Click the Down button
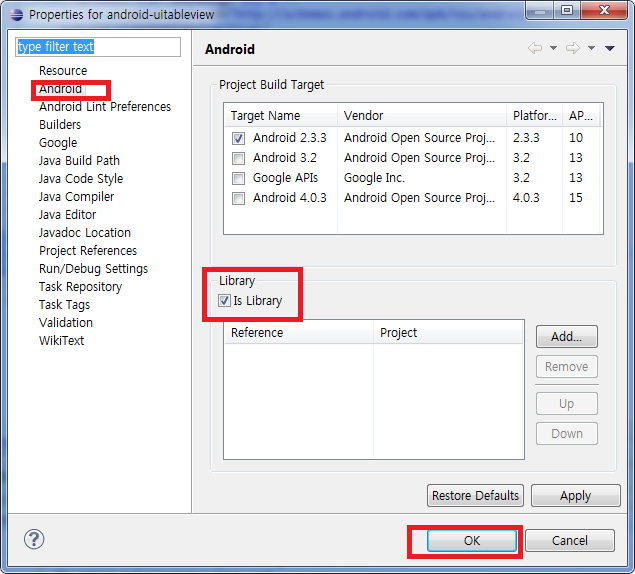Screen dimensions: 635x574 (567, 433)
